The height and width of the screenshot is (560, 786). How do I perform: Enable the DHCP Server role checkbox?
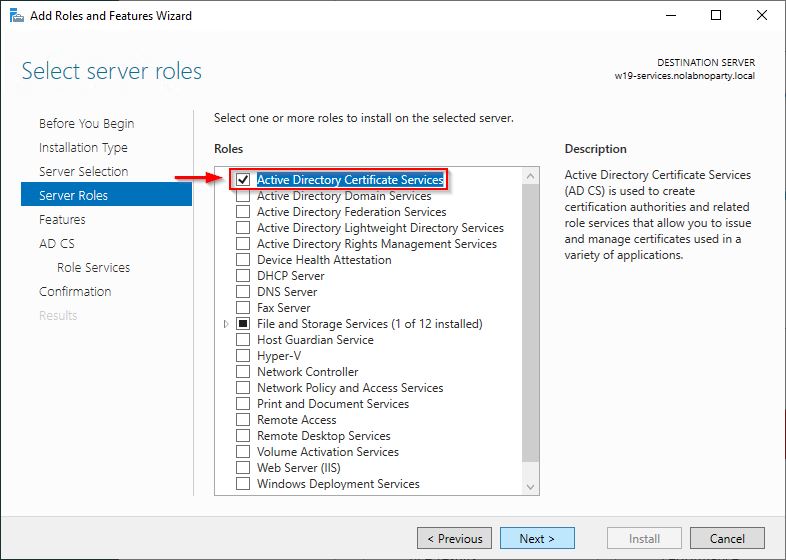(x=243, y=276)
